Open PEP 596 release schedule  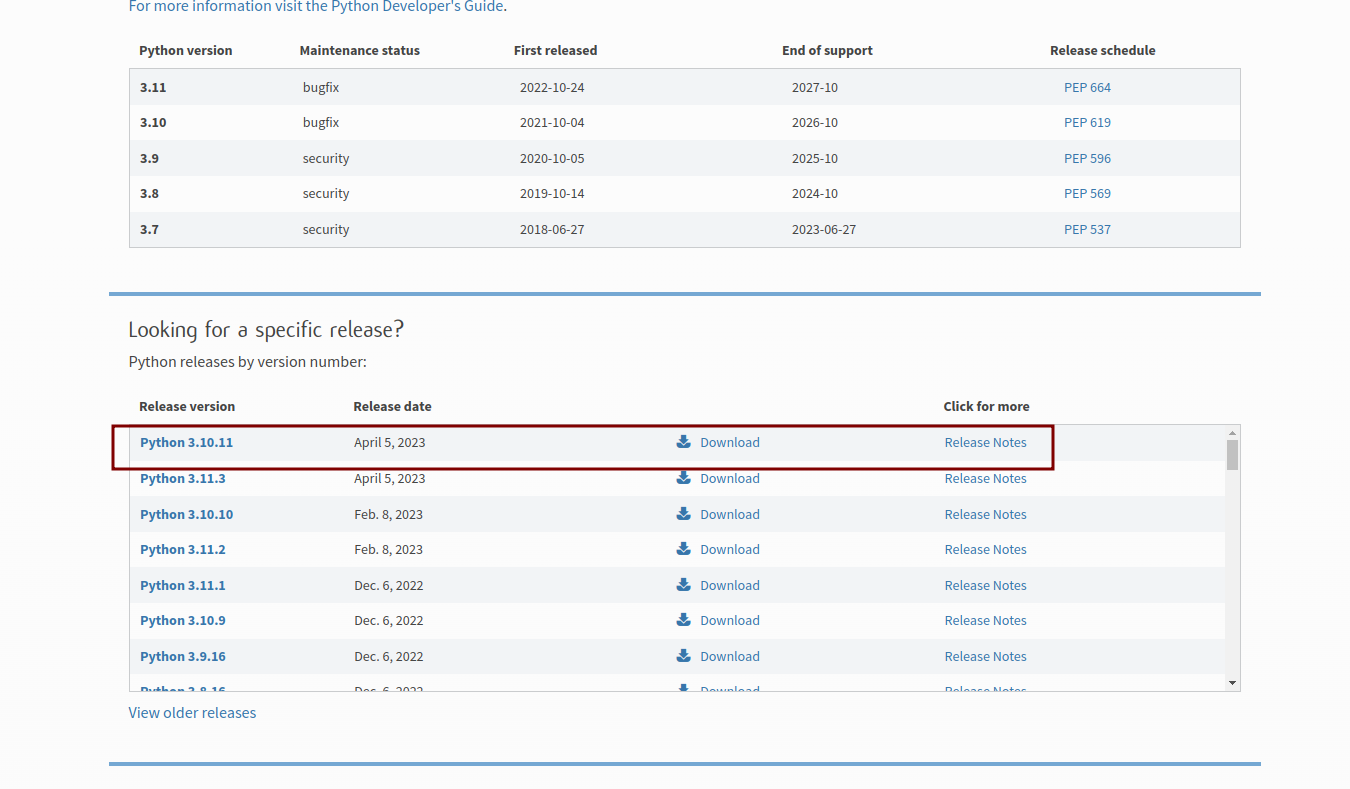click(x=1087, y=158)
